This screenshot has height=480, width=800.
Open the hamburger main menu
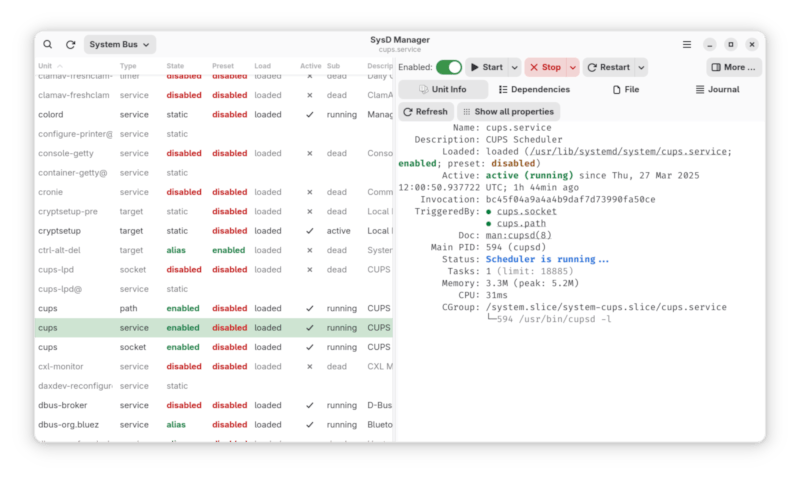687,44
